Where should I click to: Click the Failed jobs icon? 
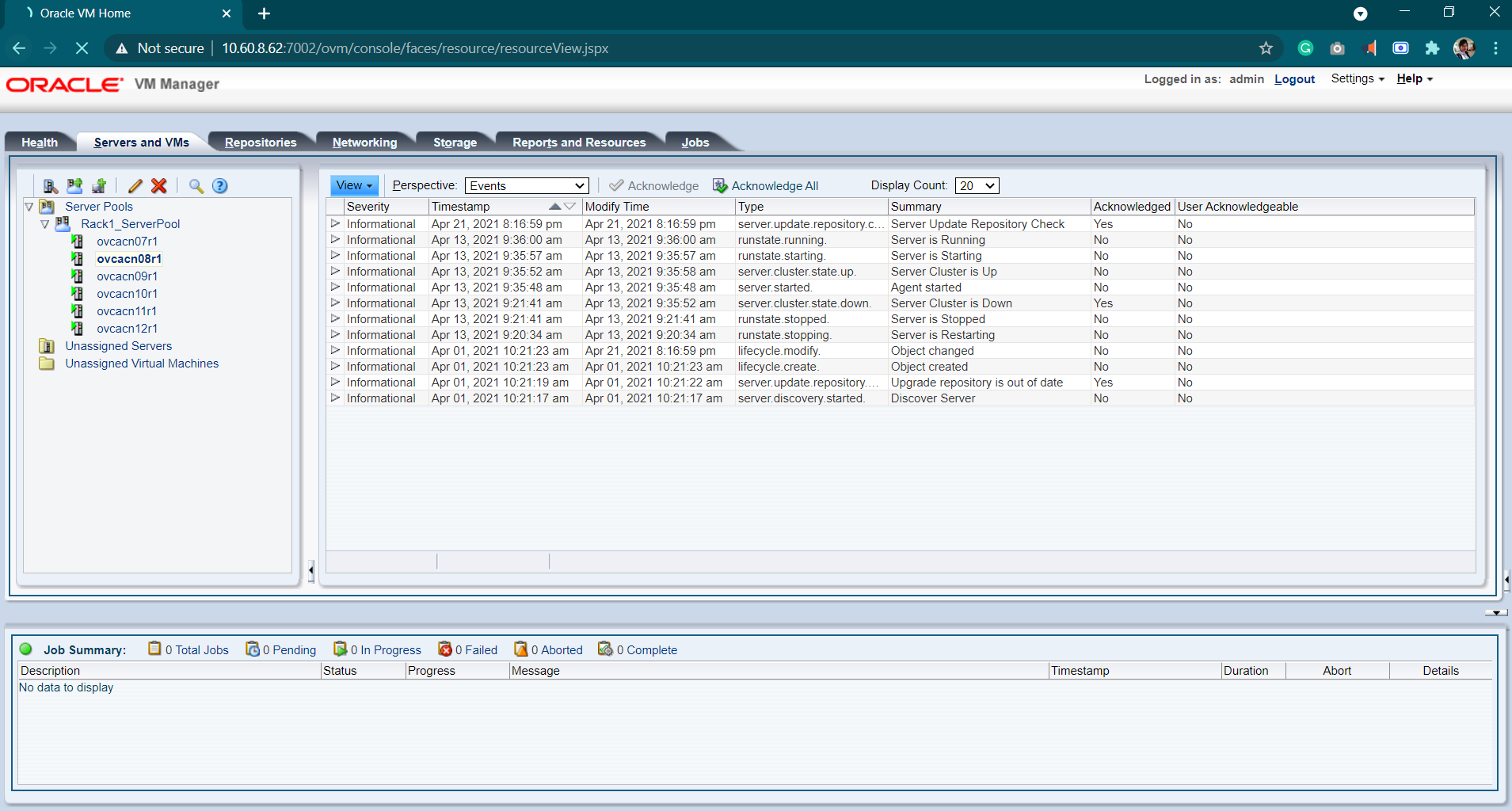[445, 649]
